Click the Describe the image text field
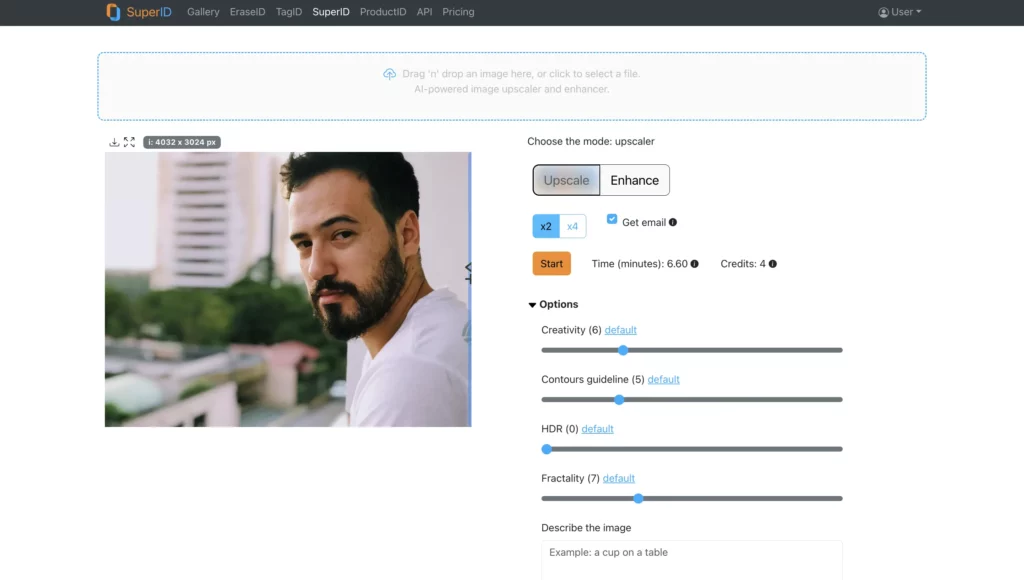This screenshot has height=580, width=1024. tap(691, 560)
